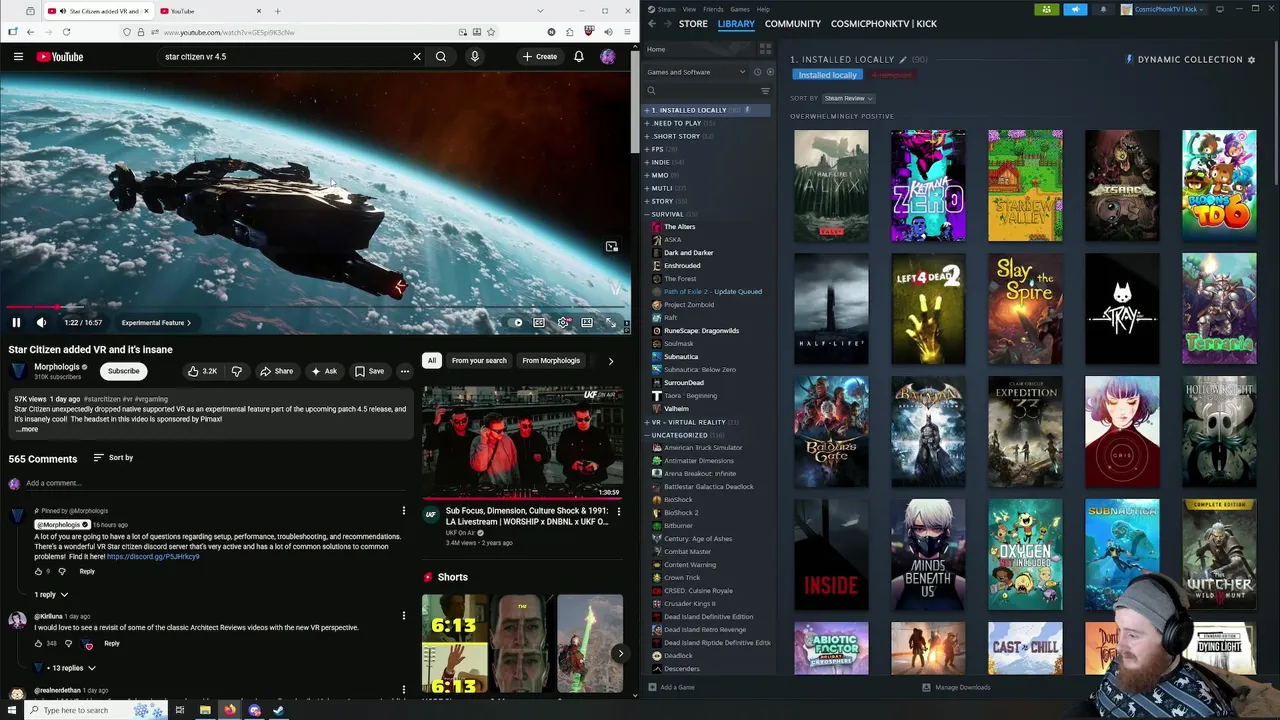Mute the YouTube video volume
Viewport: 1280px width, 720px height.
[x=41, y=322]
